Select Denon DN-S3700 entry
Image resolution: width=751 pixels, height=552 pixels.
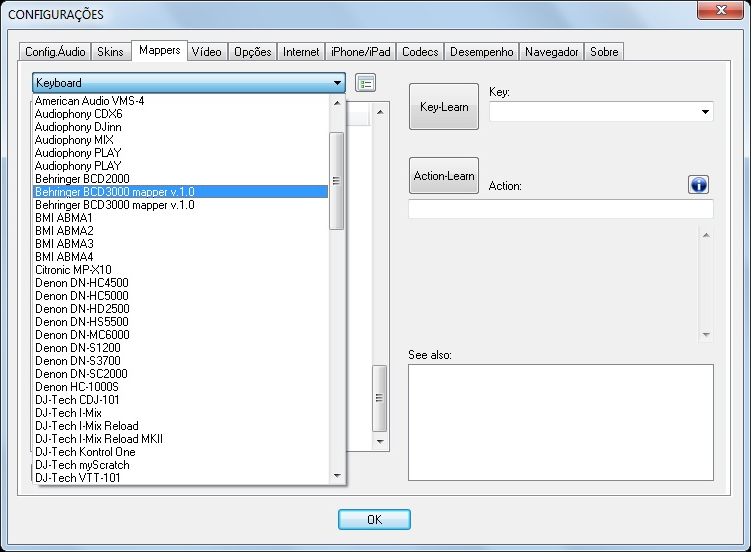(181, 360)
